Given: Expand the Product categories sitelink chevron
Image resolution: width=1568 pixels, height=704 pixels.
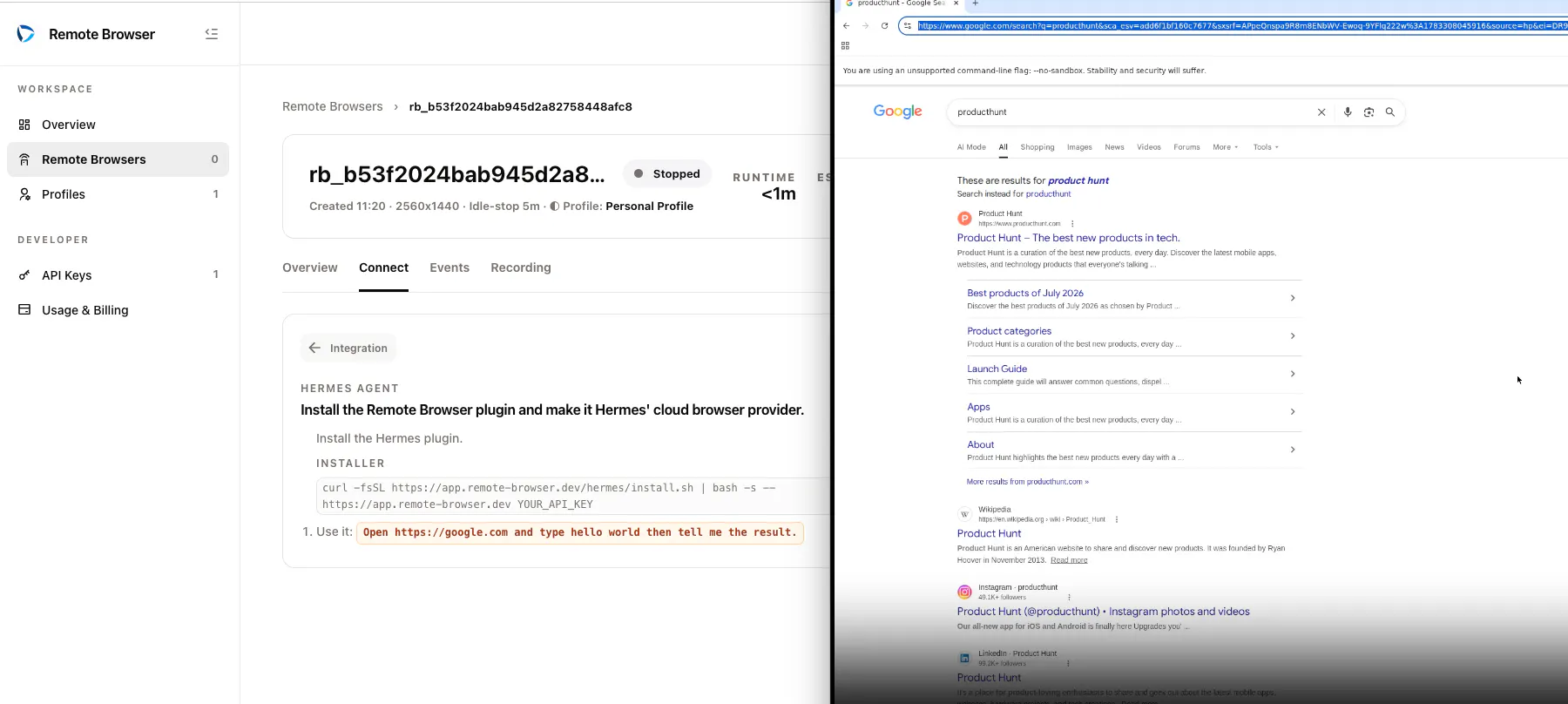Looking at the screenshot, I should point(1293,336).
